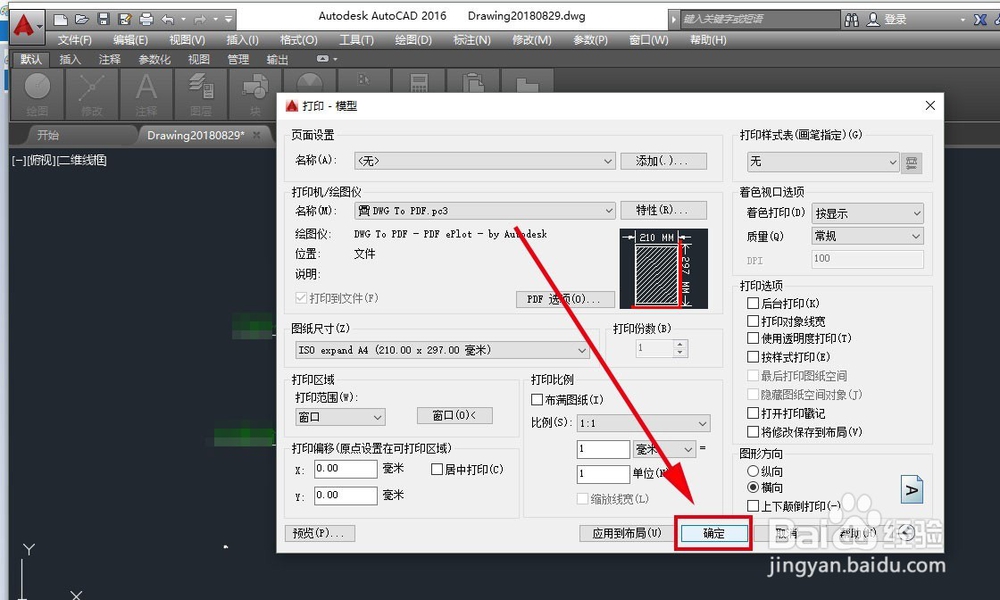1000x600 pixels.
Task: Check the 居中打印(C) checkbox
Action: coord(437,469)
